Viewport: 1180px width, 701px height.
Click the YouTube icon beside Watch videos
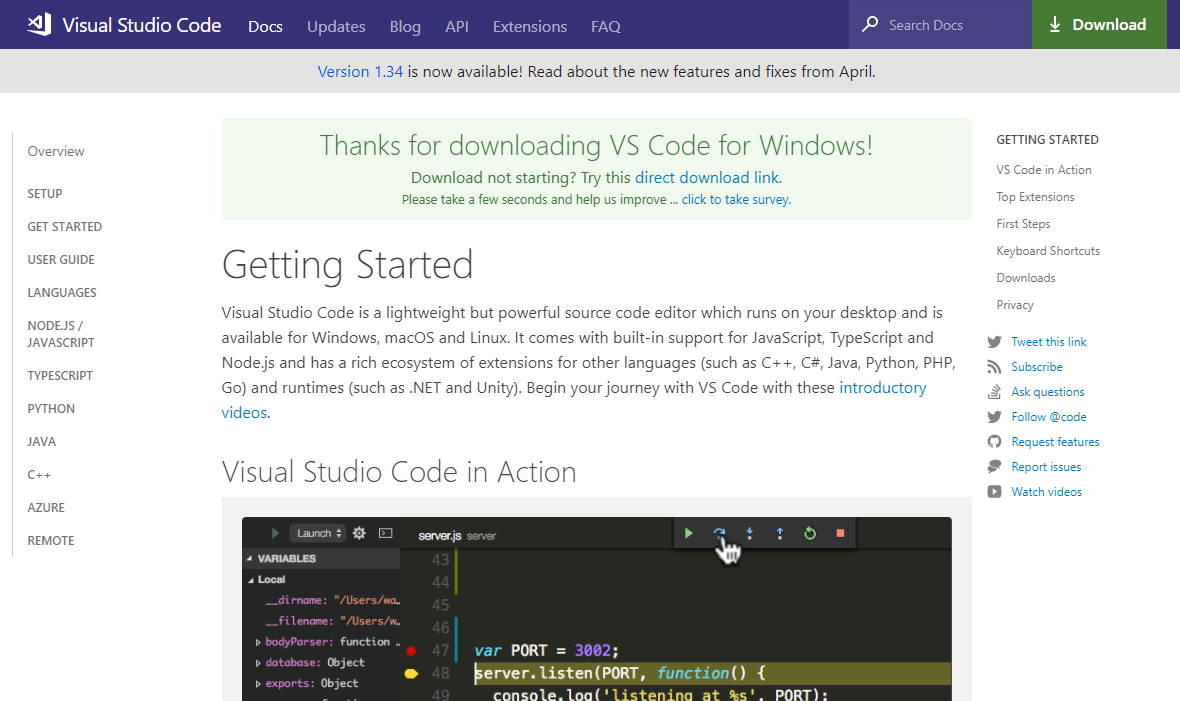point(995,492)
